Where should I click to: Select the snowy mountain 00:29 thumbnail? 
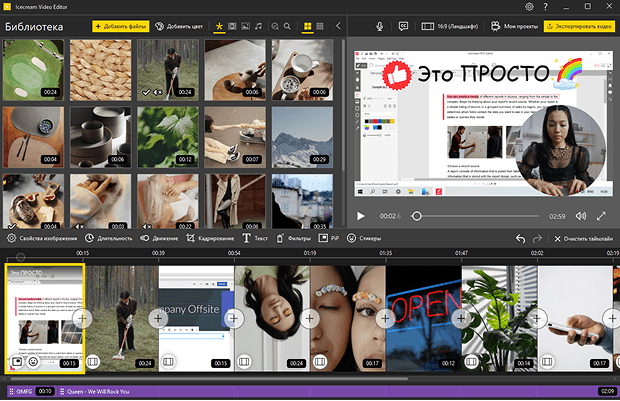point(302,137)
